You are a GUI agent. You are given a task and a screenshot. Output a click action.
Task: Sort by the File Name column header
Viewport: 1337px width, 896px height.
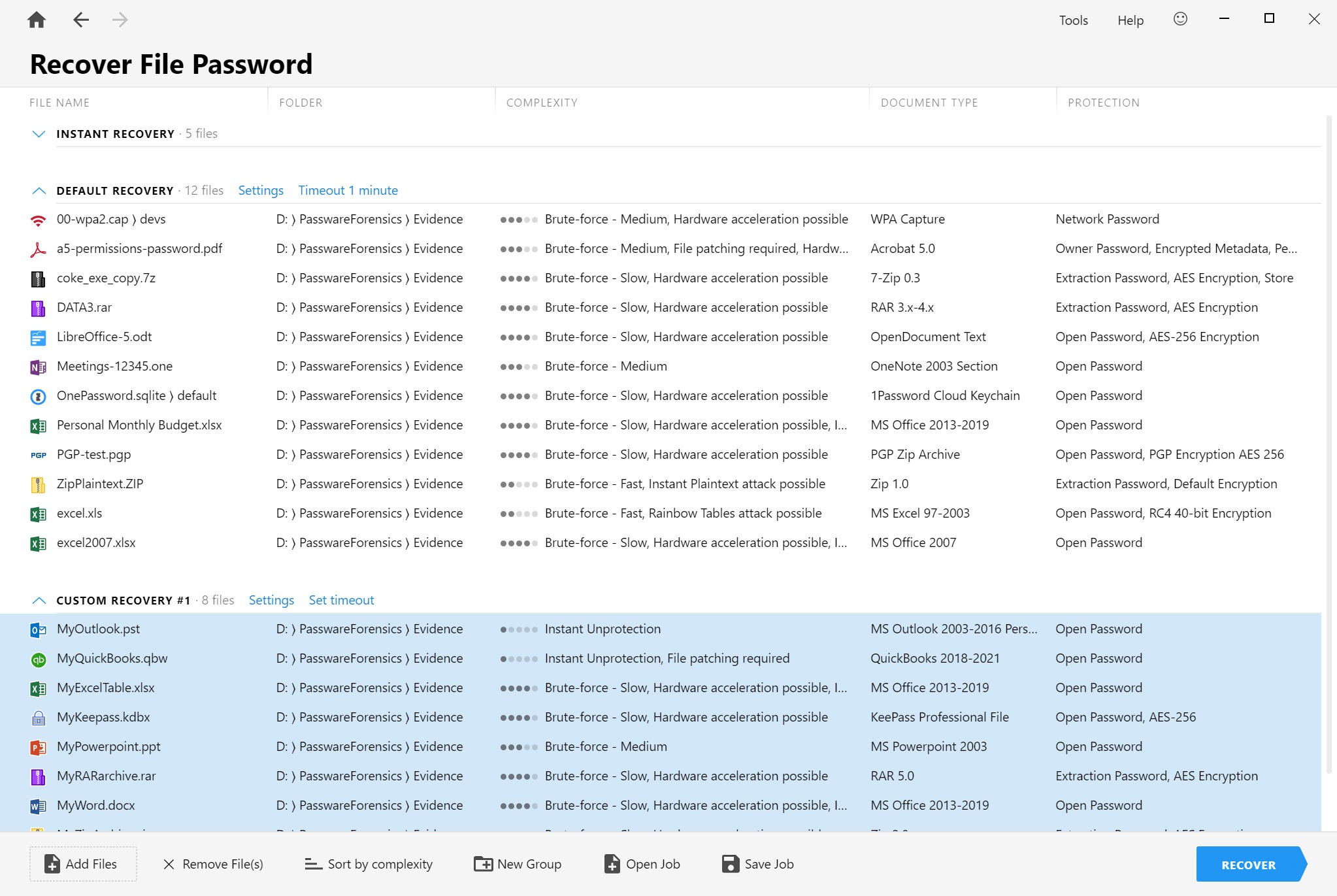(59, 103)
